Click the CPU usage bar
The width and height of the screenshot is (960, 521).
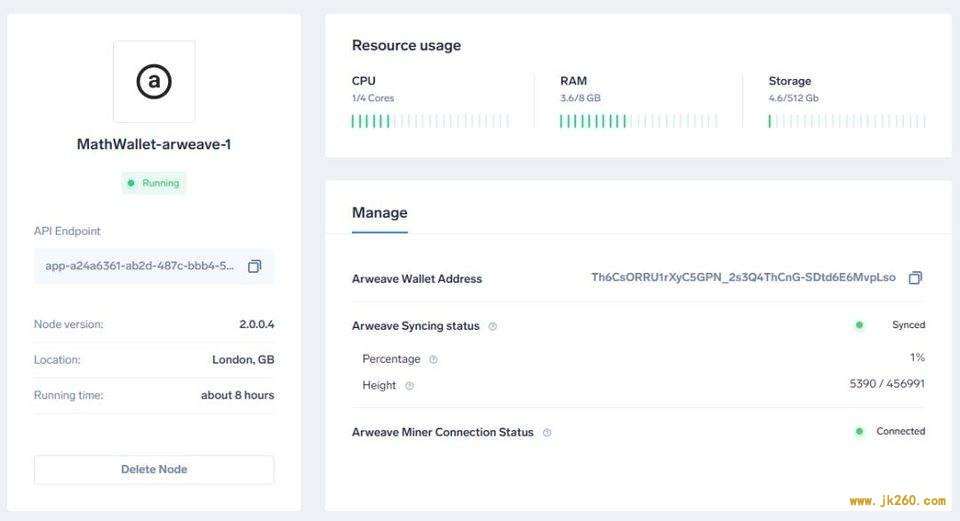(x=430, y=121)
